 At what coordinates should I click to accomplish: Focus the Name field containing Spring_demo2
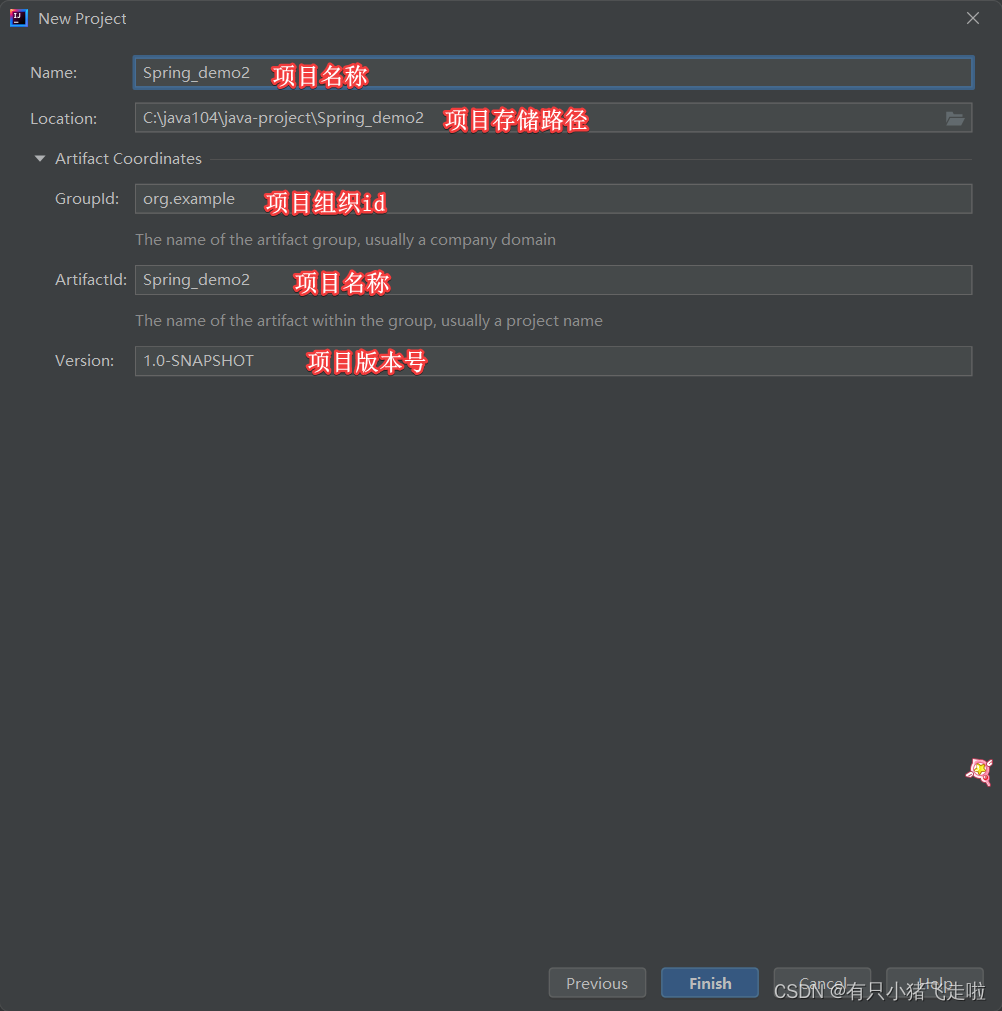click(553, 73)
